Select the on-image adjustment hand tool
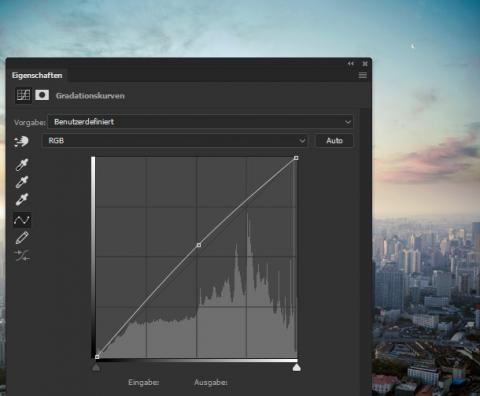Screen dimensions: 480x396 point(22,141)
